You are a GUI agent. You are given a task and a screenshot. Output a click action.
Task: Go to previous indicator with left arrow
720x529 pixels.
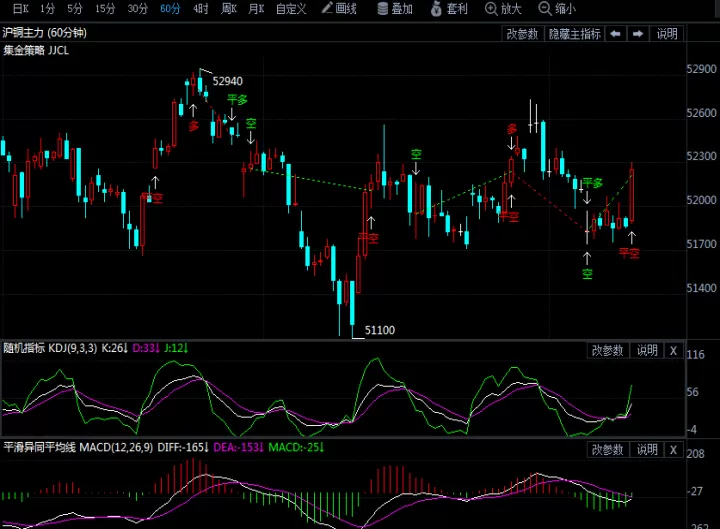point(616,34)
